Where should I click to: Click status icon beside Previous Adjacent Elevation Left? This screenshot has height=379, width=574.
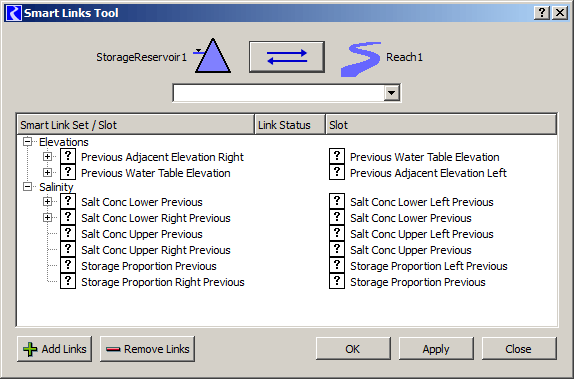point(337,172)
